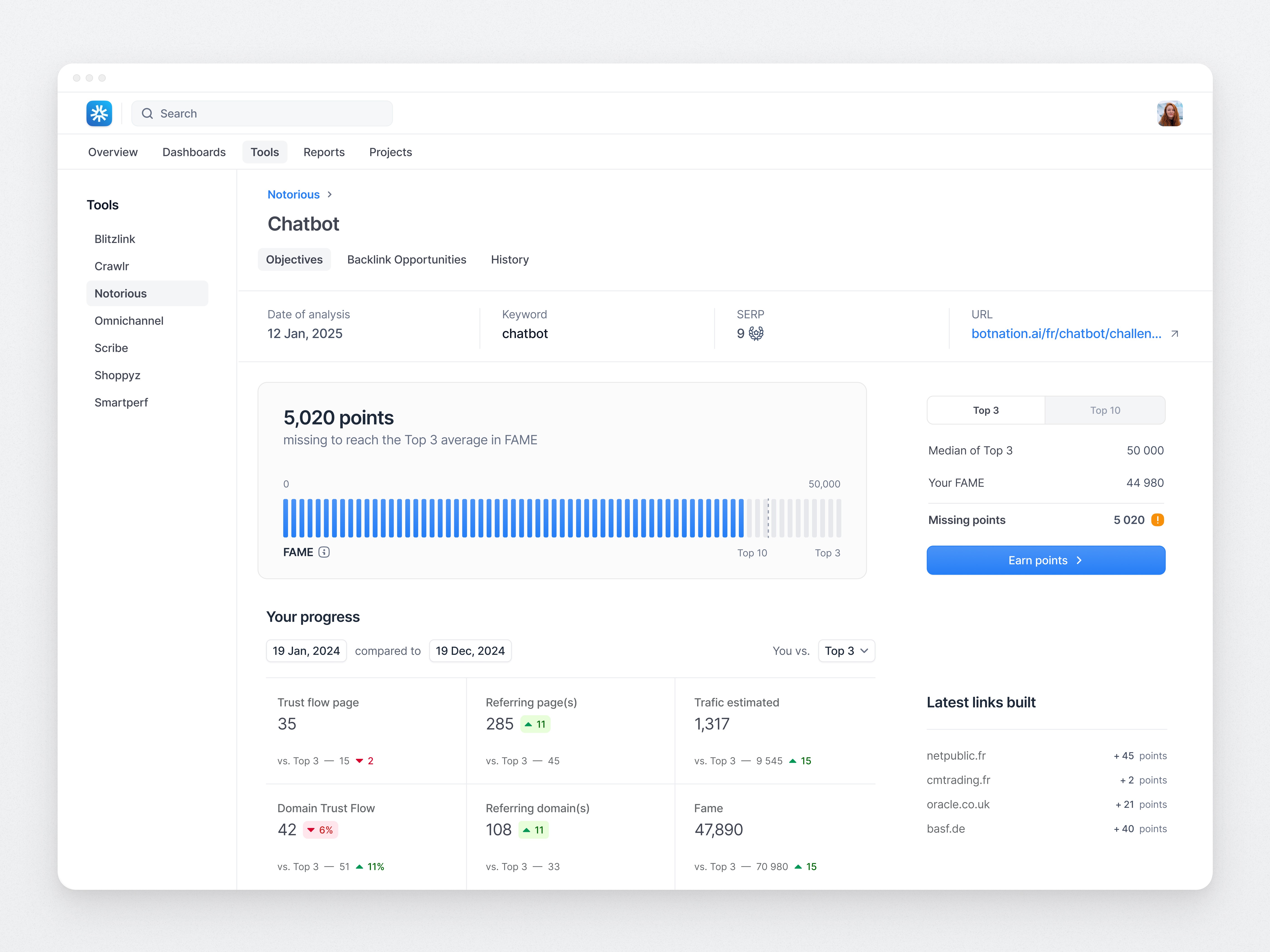Switch to the Top 10 segment

tap(1105, 410)
